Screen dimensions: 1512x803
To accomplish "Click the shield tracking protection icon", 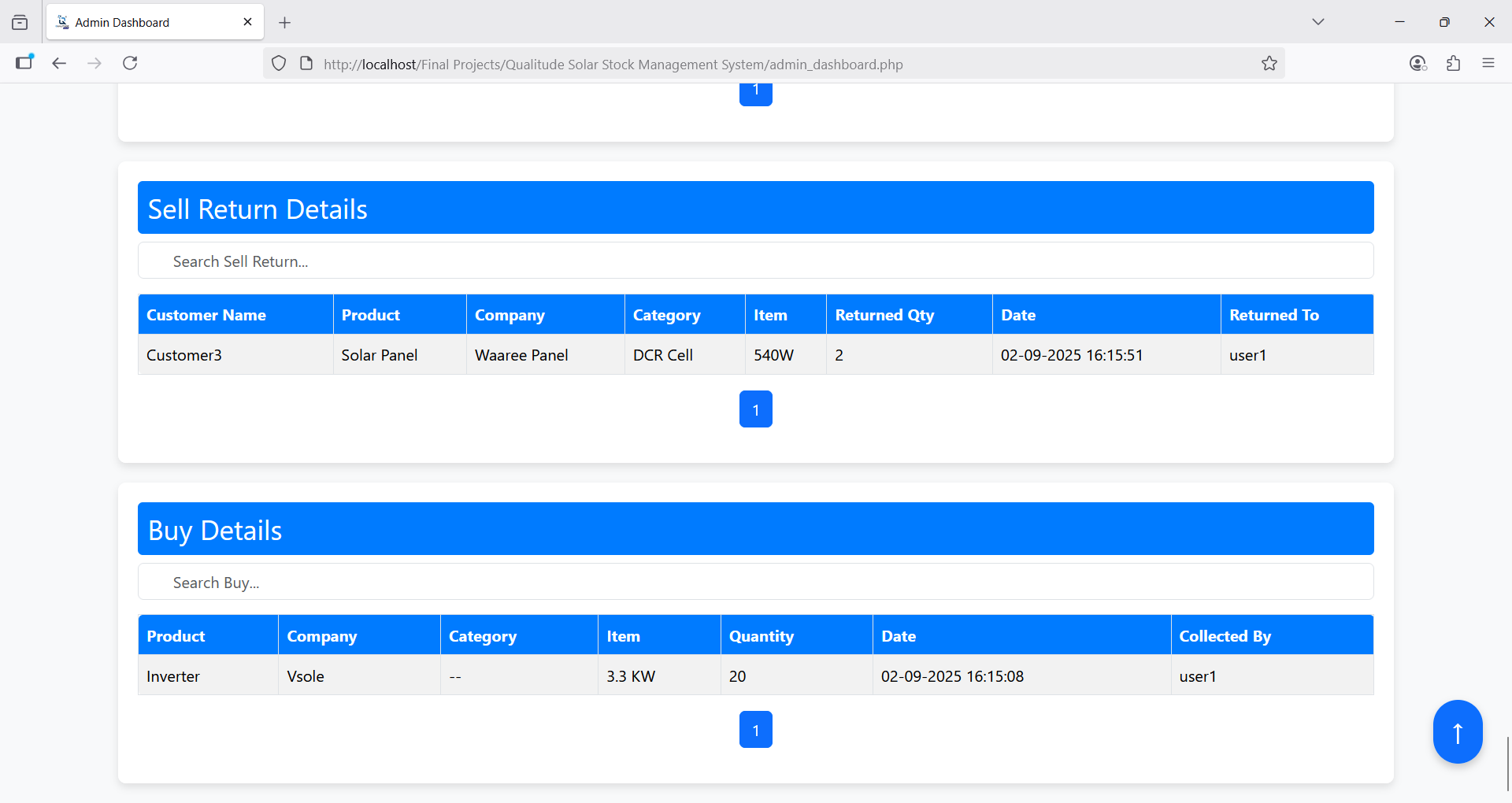I will (x=279, y=64).
